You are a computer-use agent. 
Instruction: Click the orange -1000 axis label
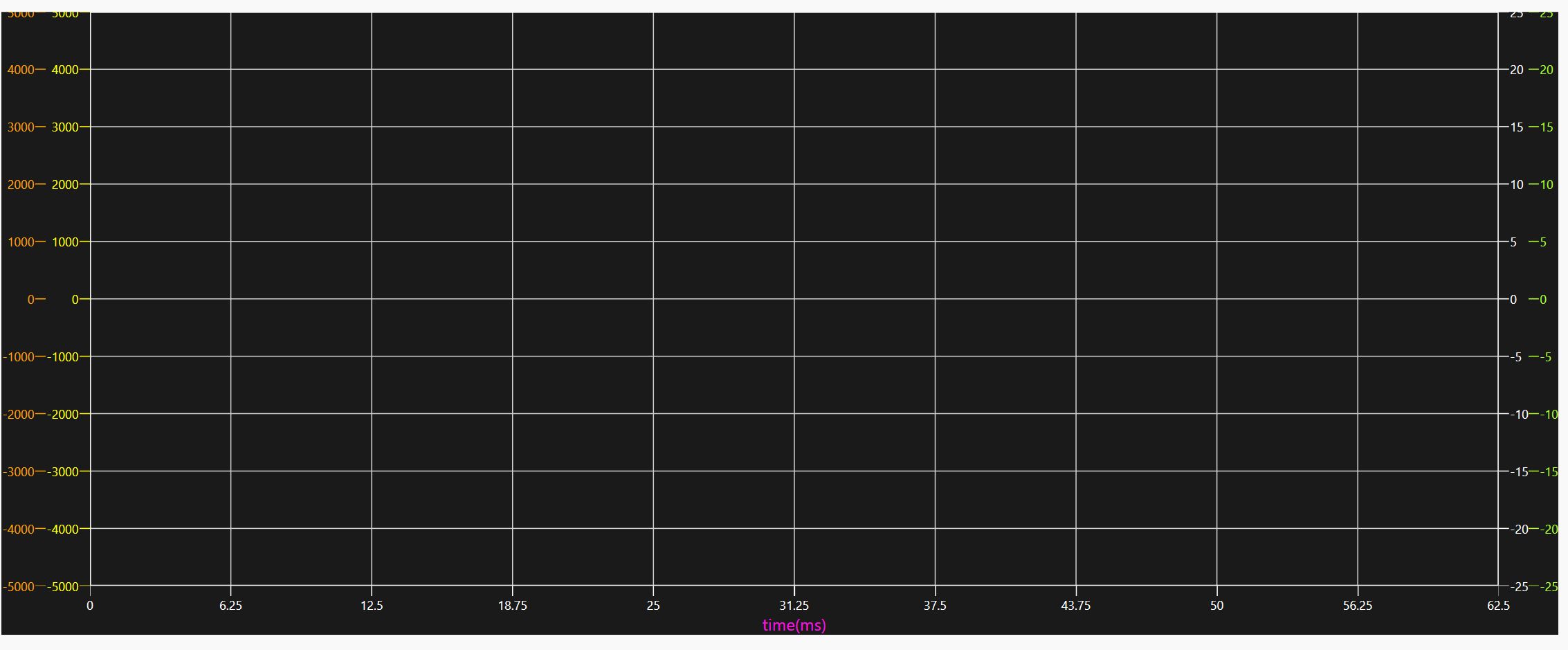pos(19,357)
